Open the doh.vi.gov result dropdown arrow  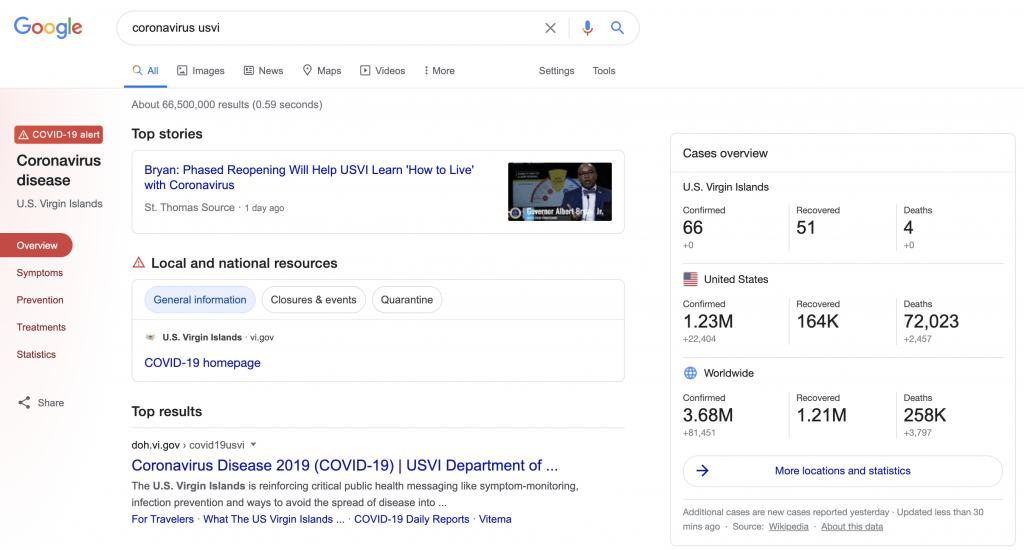pos(253,445)
